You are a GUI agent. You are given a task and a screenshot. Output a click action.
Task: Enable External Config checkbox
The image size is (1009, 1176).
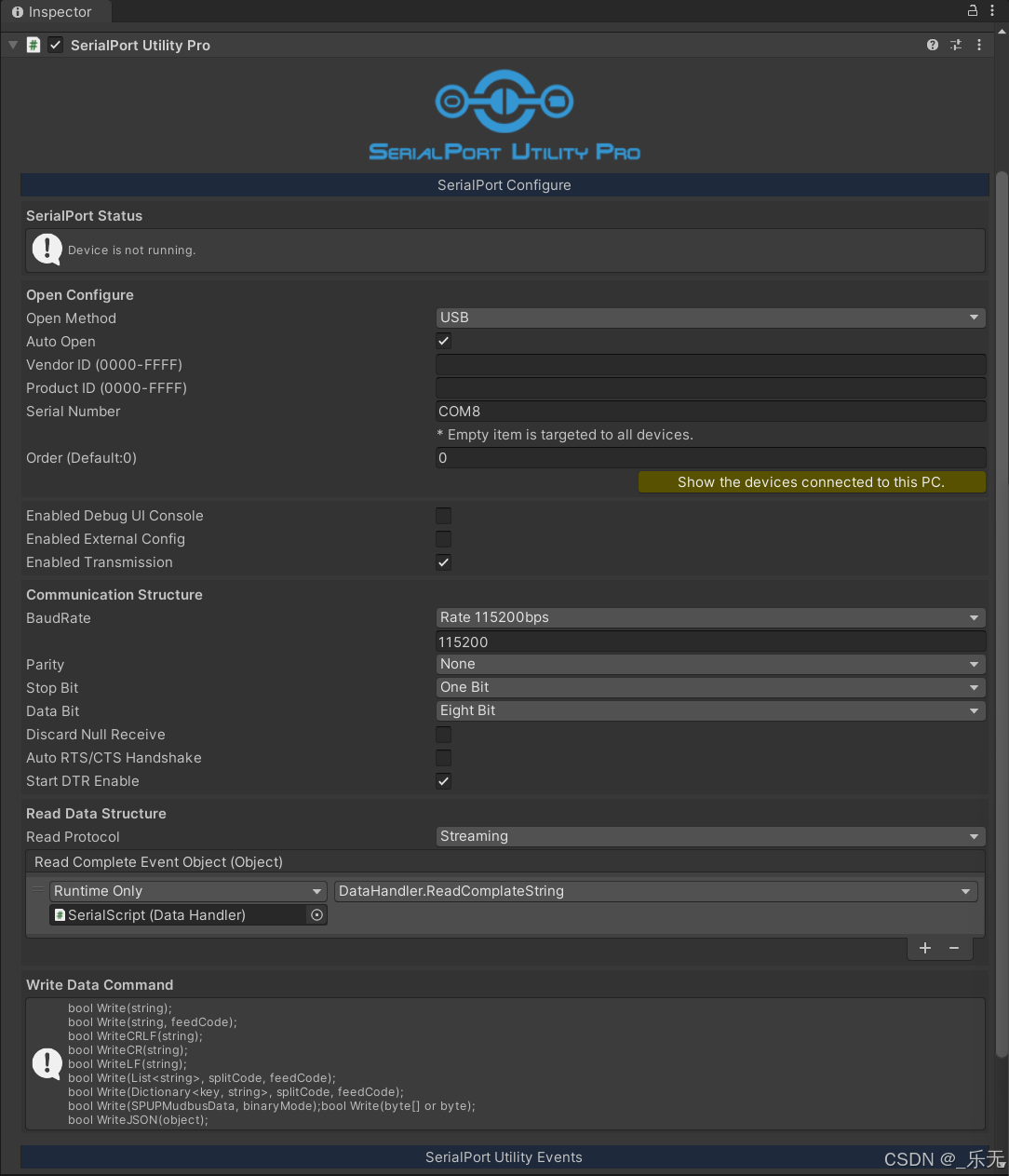coord(444,539)
